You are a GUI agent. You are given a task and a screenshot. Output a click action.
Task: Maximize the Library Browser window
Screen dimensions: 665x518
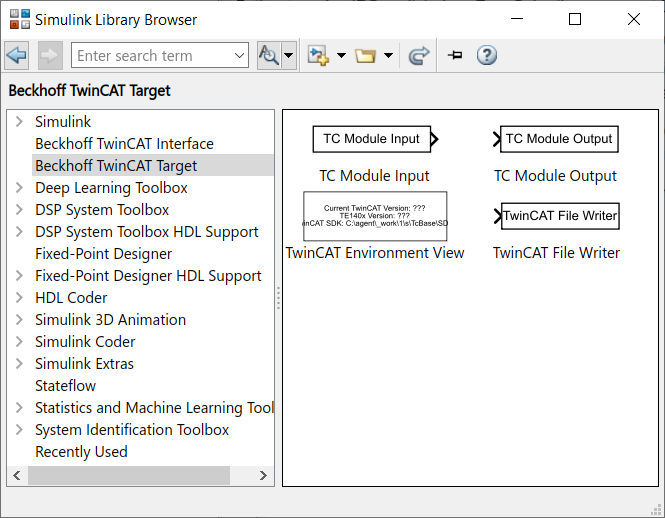575,19
